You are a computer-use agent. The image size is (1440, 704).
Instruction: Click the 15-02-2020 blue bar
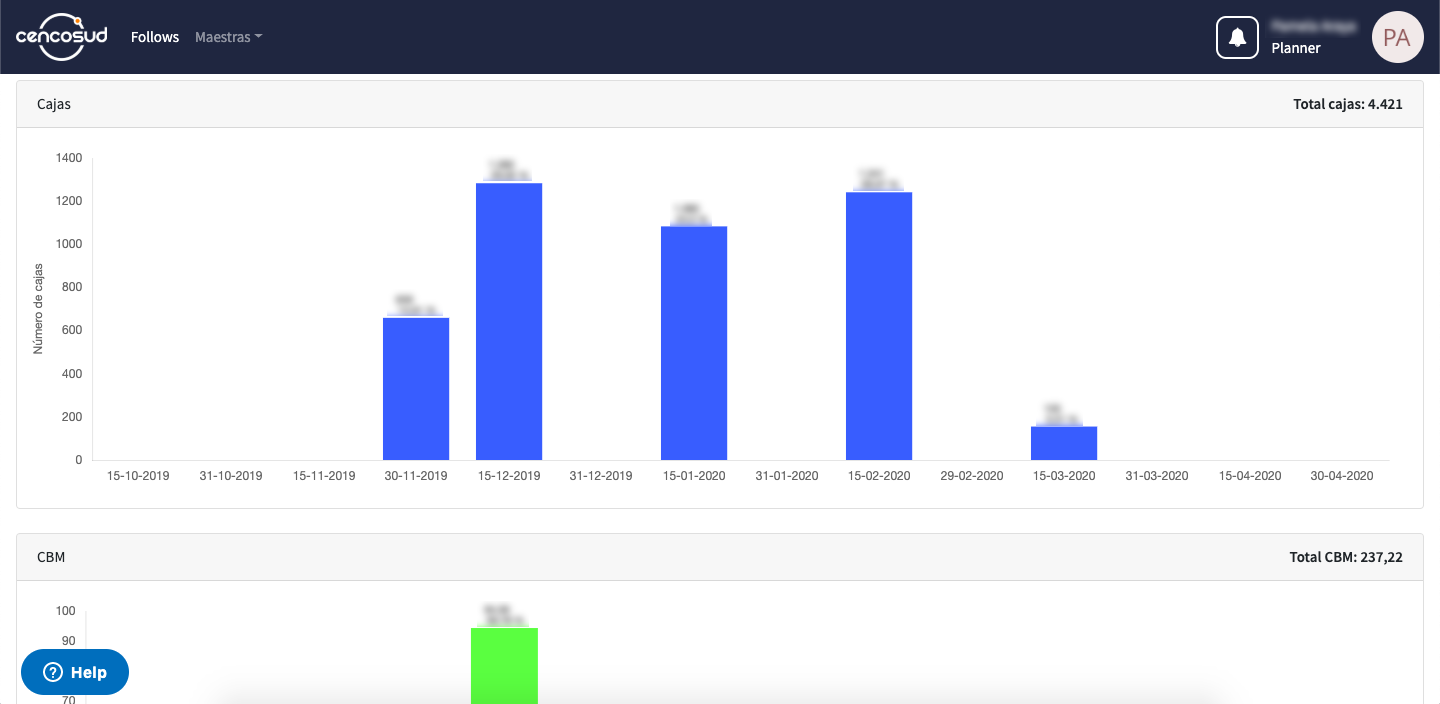coord(879,326)
